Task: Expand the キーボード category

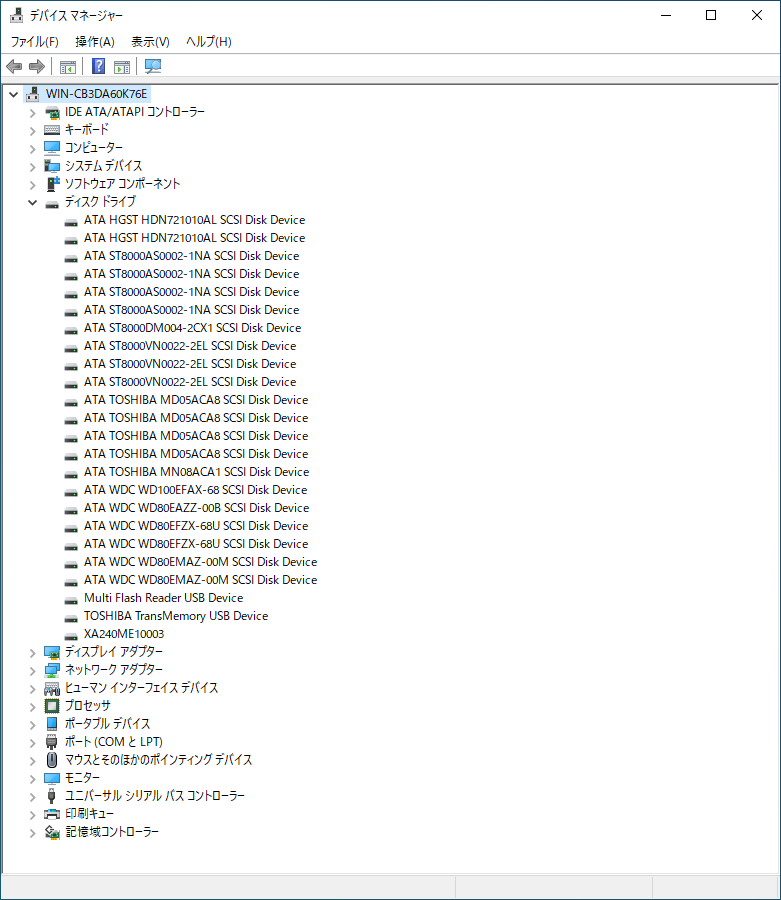Action: (33, 131)
